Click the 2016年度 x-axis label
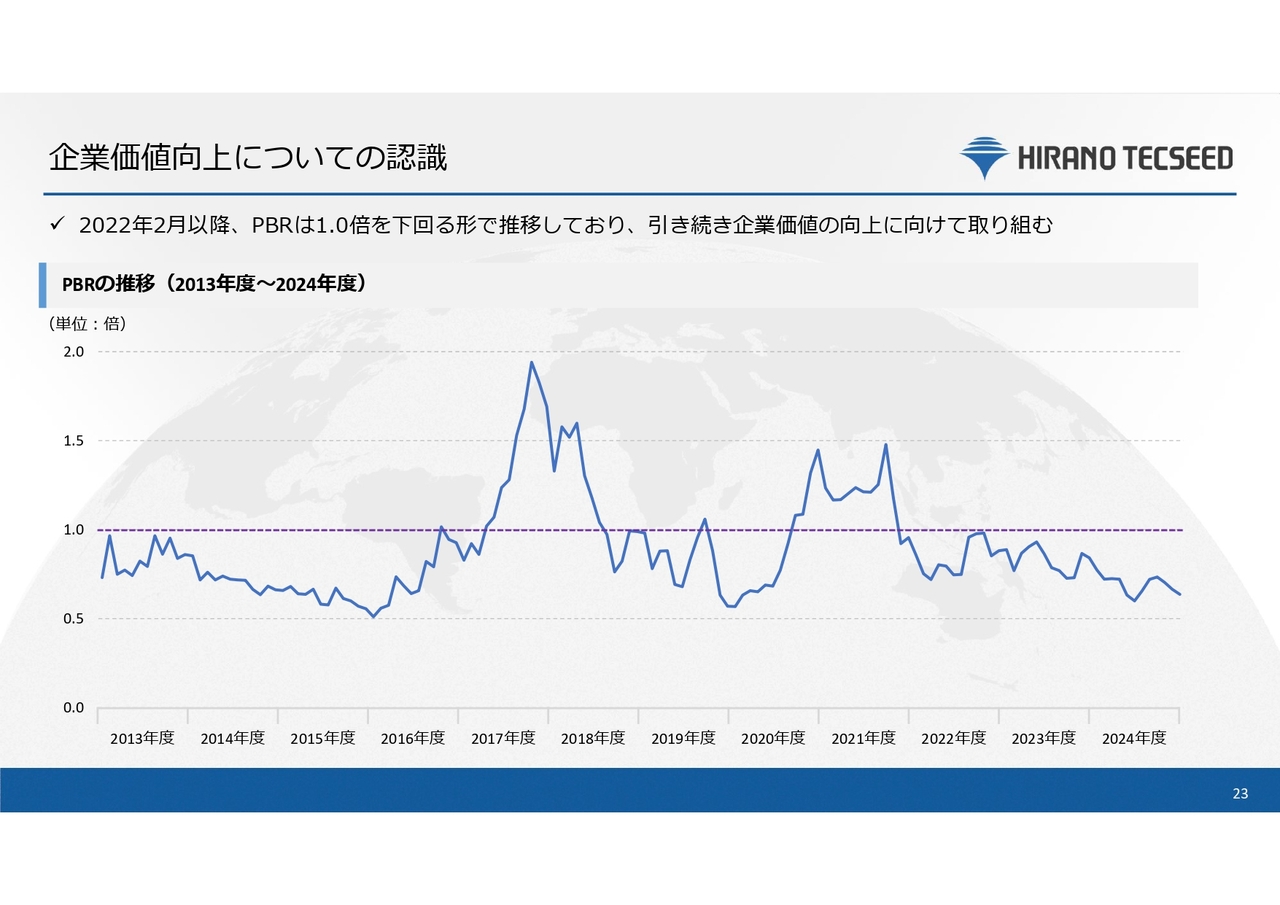Viewport: 1280px width, 905px height. tap(412, 738)
